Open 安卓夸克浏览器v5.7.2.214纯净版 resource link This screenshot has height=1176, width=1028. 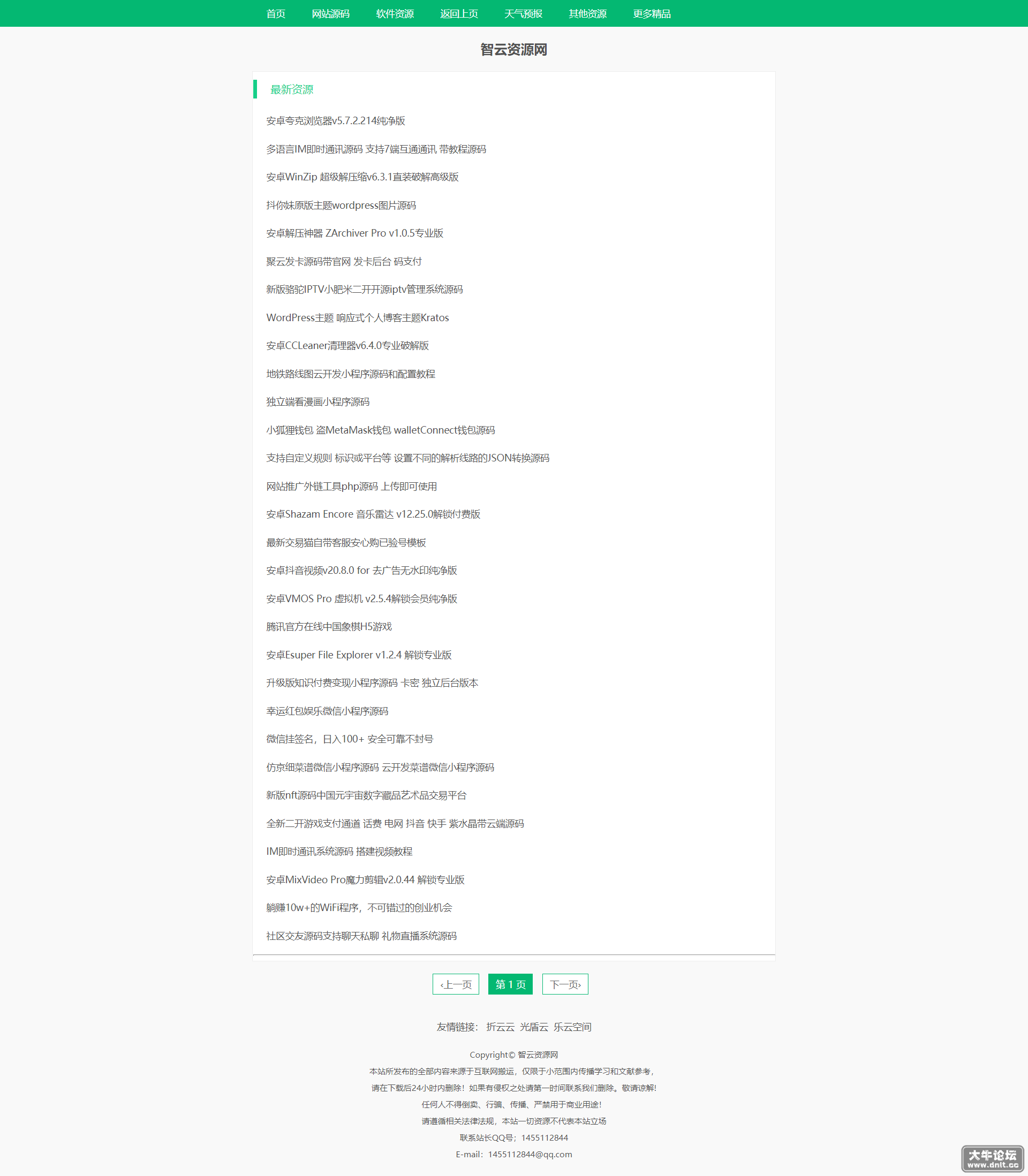(x=336, y=121)
